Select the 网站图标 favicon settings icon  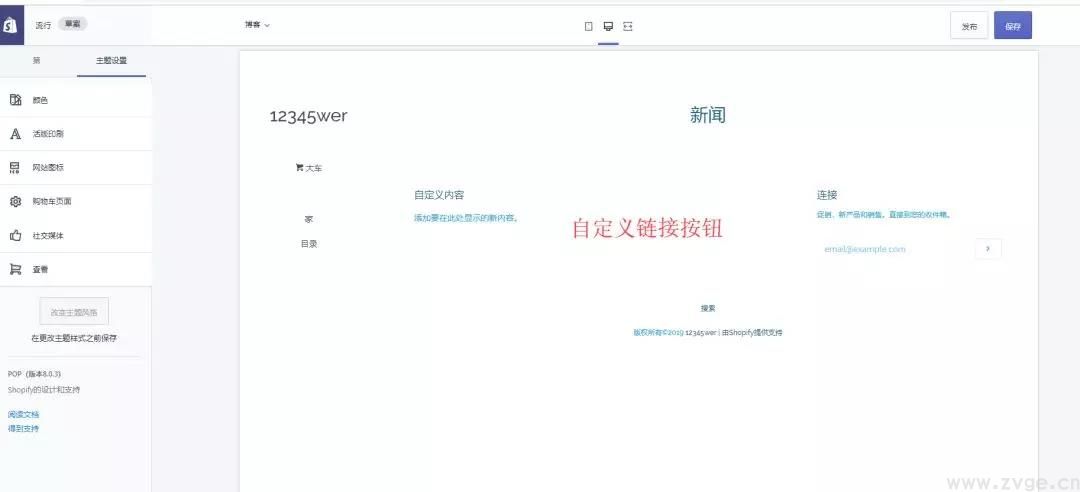[x=16, y=168]
